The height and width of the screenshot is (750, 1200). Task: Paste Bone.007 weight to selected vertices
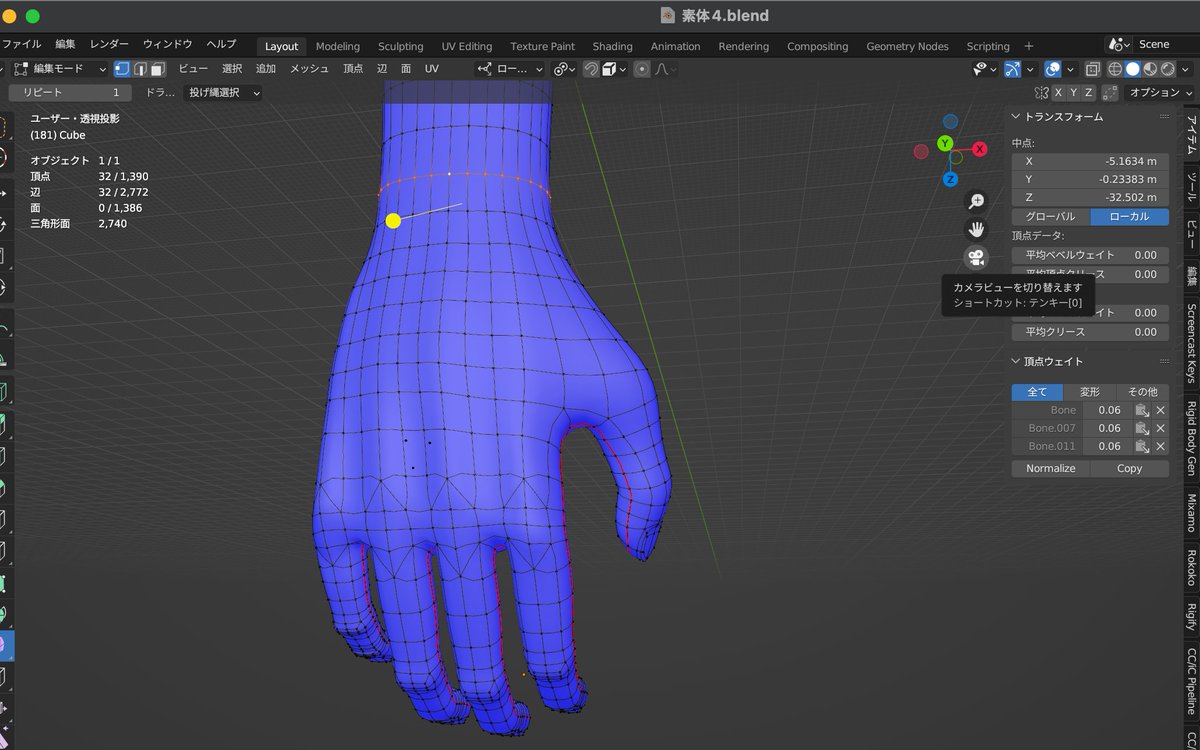1141,428
